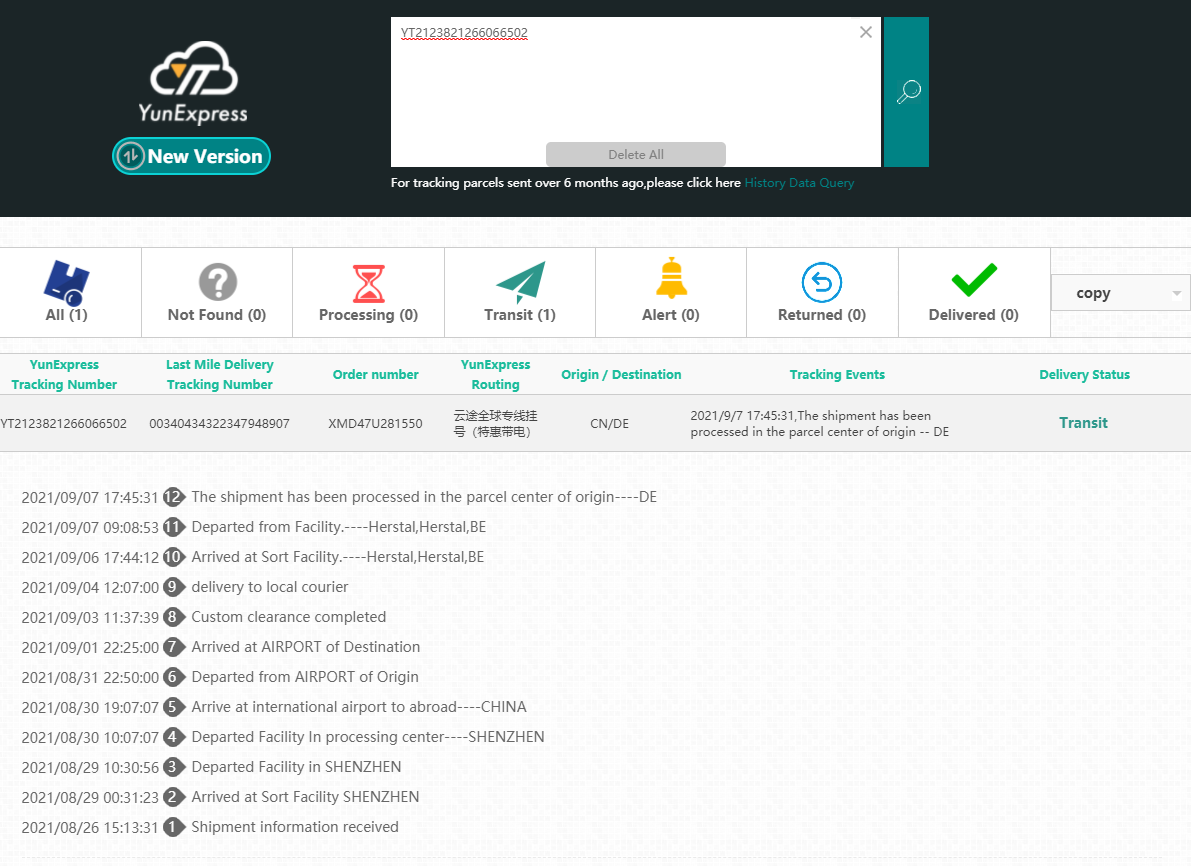Filter by the Processing hourglass icon
1191x866 pixels.
click(x=368, y=284)
